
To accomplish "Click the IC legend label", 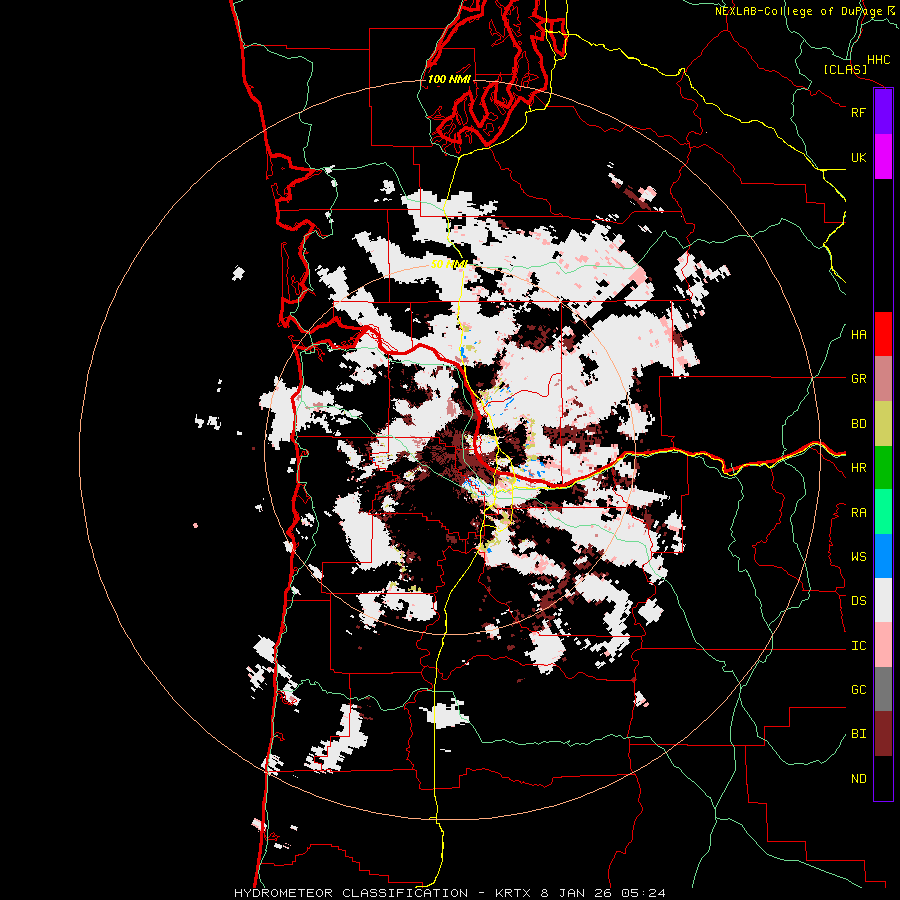I will click(858, 646).
